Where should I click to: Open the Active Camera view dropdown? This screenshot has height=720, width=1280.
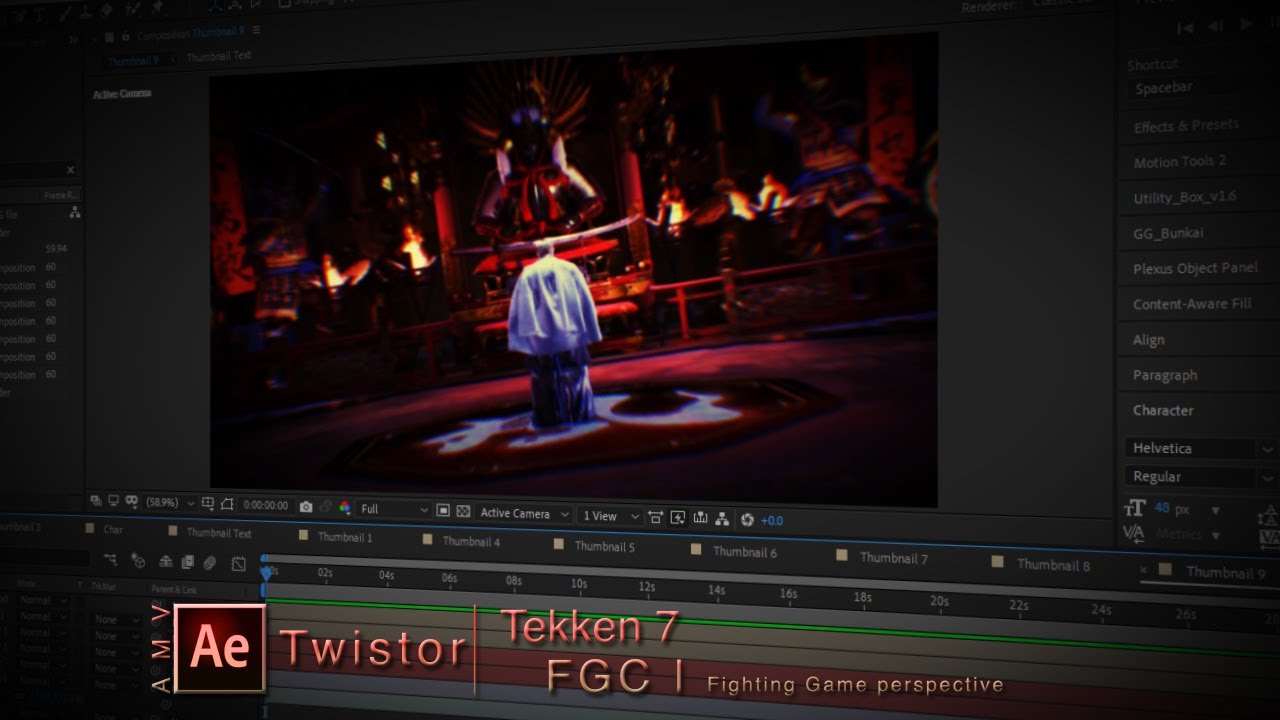tap(524, 514)
